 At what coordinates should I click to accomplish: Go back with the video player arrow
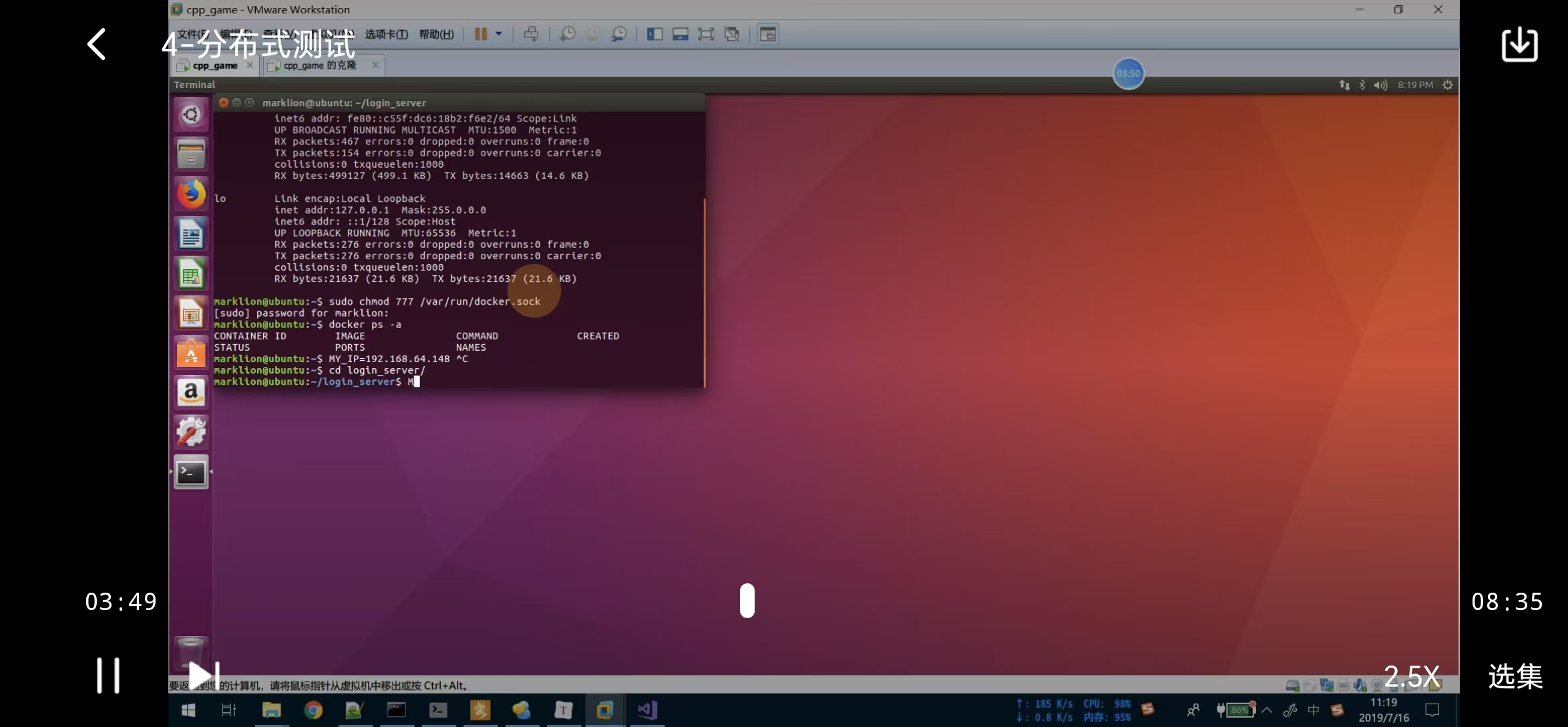point(97,44)
